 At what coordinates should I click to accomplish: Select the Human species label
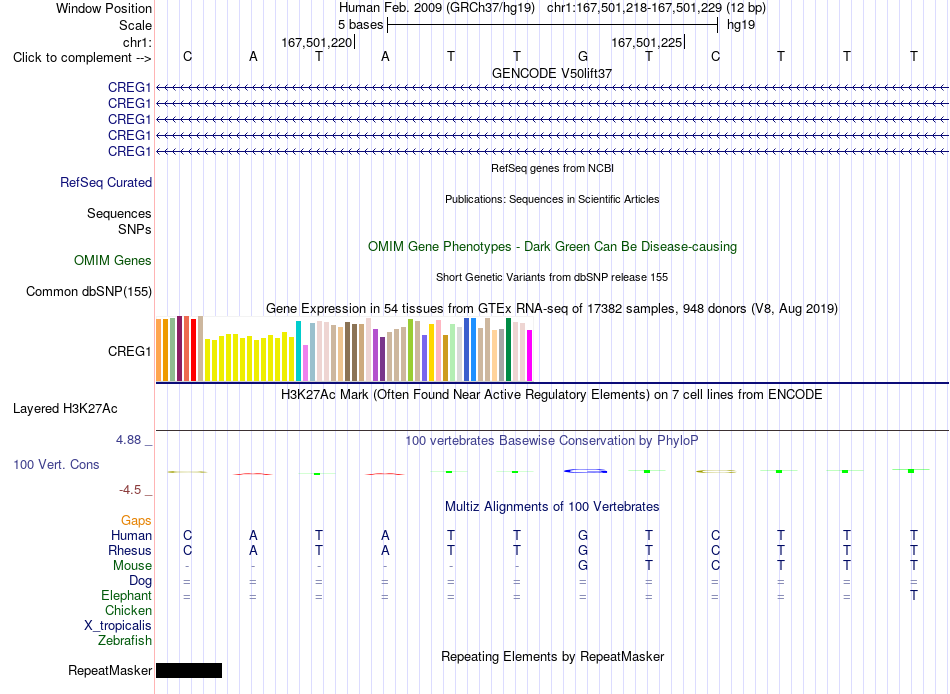[131, 535]
